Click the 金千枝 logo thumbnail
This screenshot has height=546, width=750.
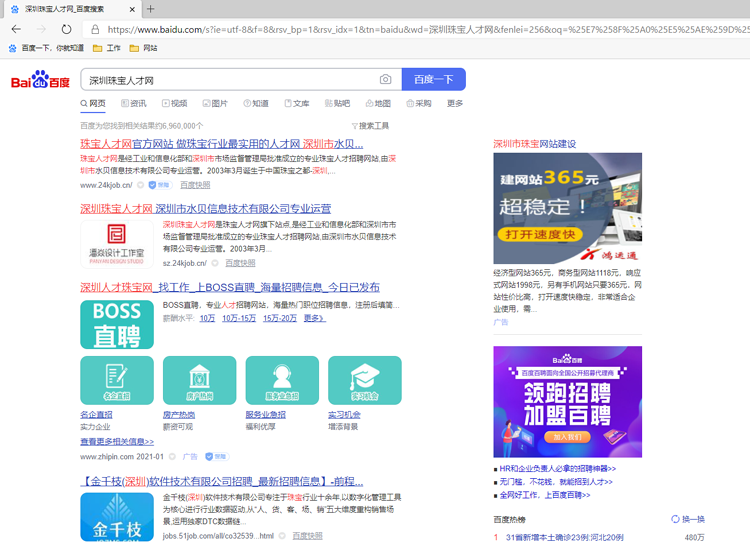tap(117, 517)
